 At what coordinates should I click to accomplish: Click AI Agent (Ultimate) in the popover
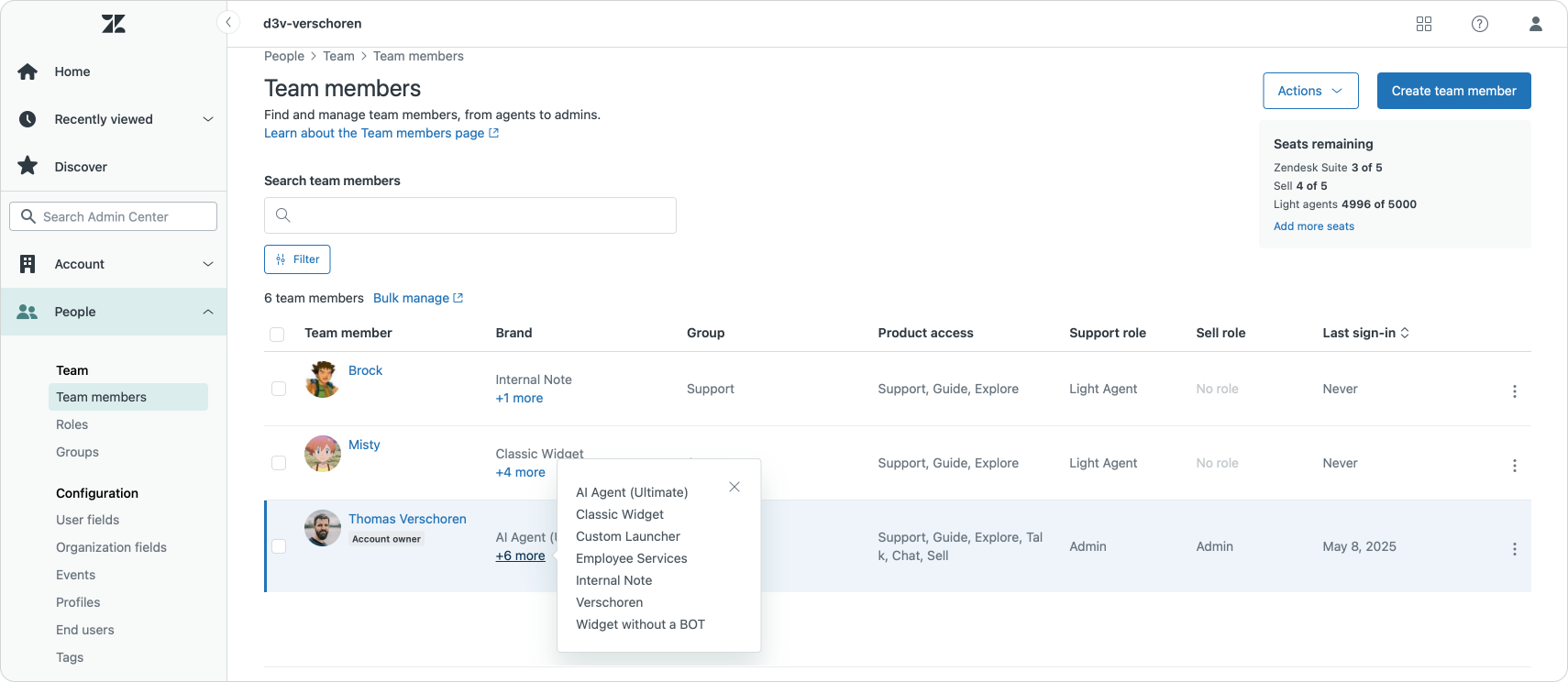coord(632,492)
